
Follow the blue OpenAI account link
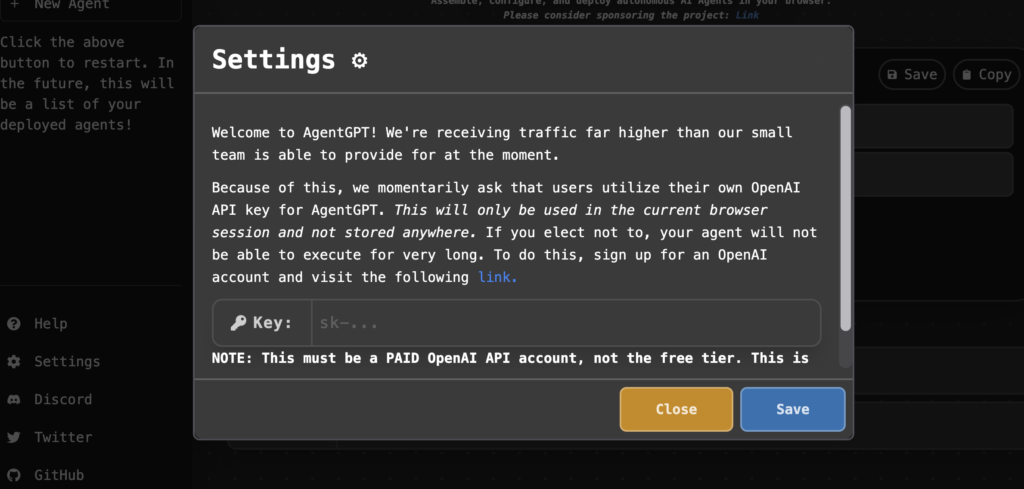(497, 278)
